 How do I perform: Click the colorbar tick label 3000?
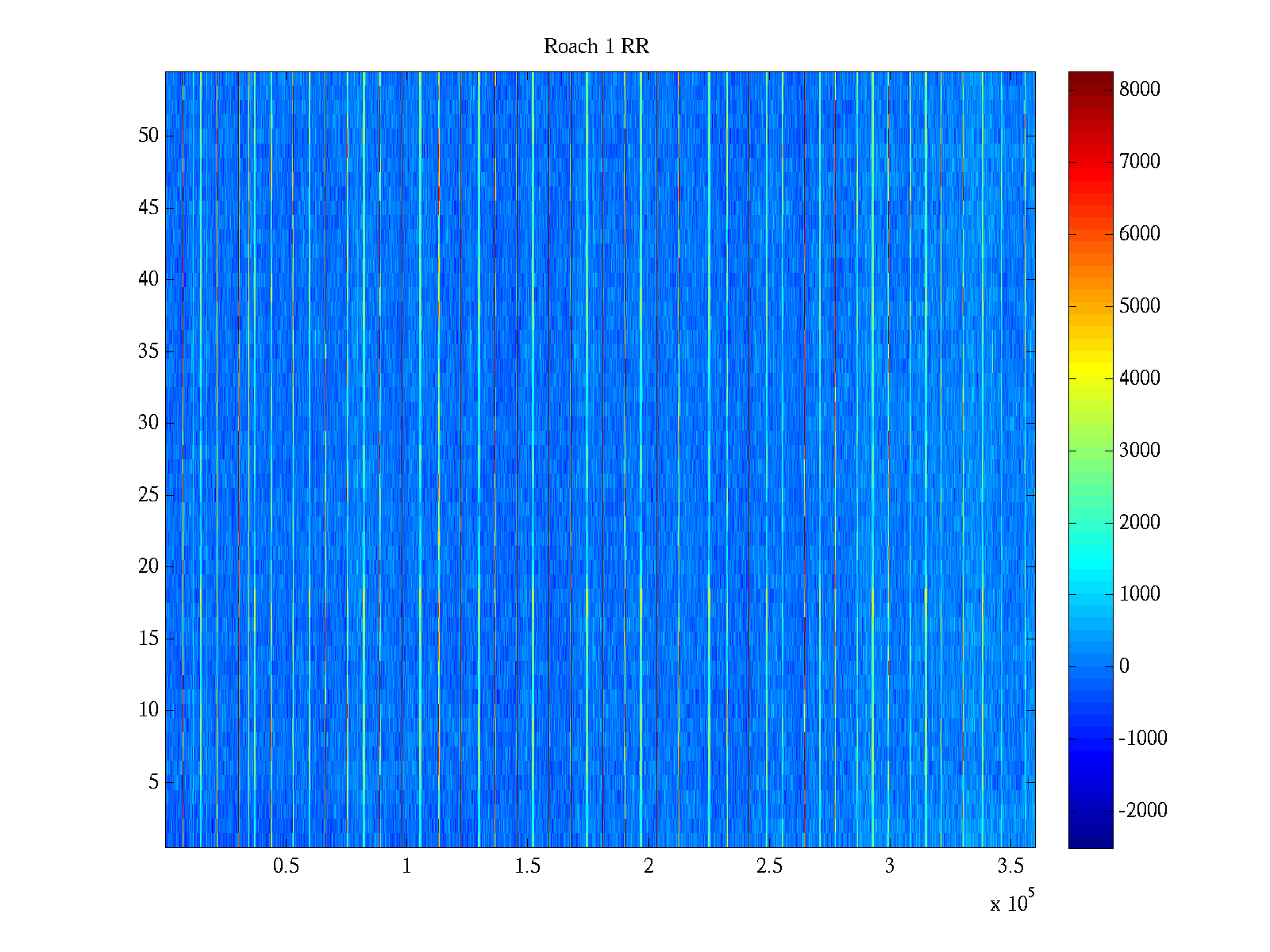1139,451
